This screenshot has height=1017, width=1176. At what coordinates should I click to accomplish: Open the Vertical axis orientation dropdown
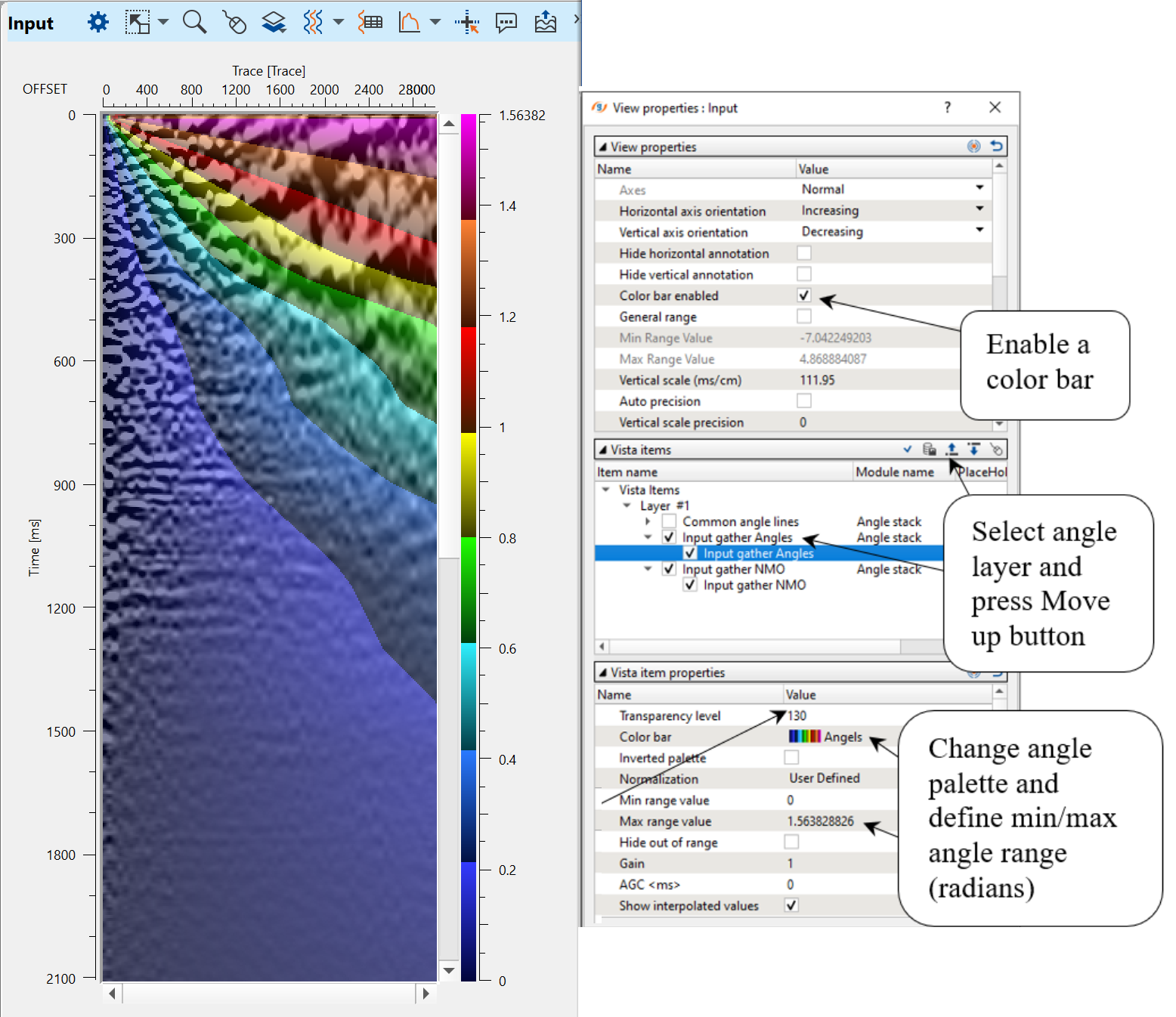click(x=979, y=230)
